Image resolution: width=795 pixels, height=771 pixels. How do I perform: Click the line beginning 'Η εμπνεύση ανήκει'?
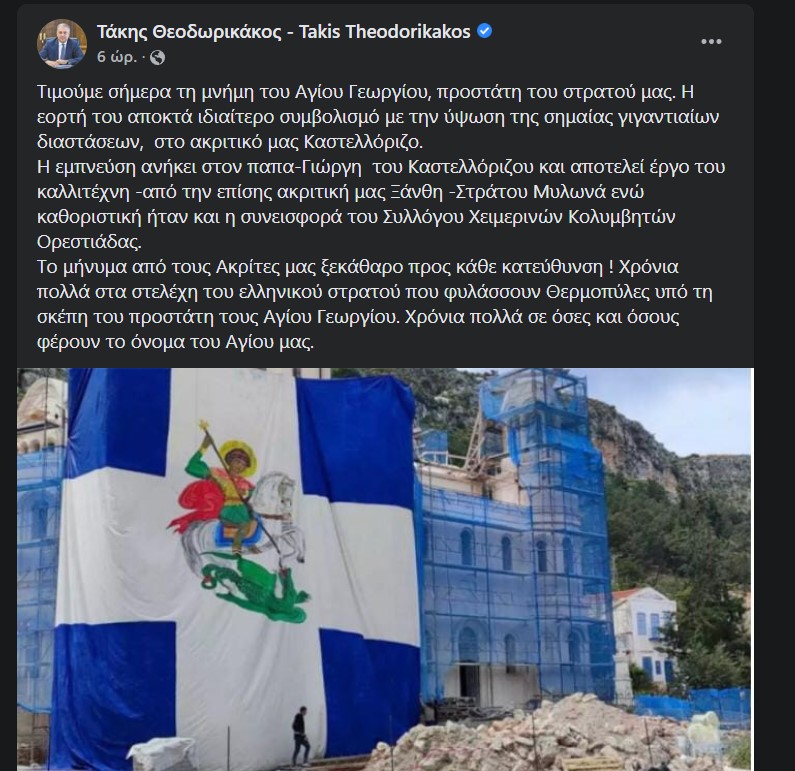click(x=381, y=167)
